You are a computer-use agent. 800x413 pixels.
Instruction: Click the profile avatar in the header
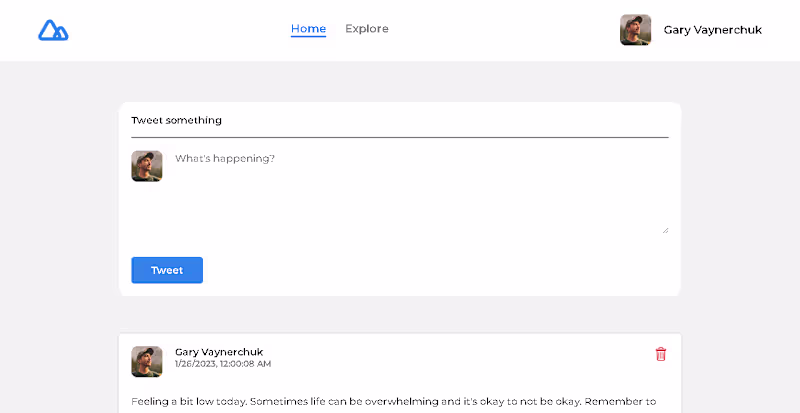[x=635, y=30]
